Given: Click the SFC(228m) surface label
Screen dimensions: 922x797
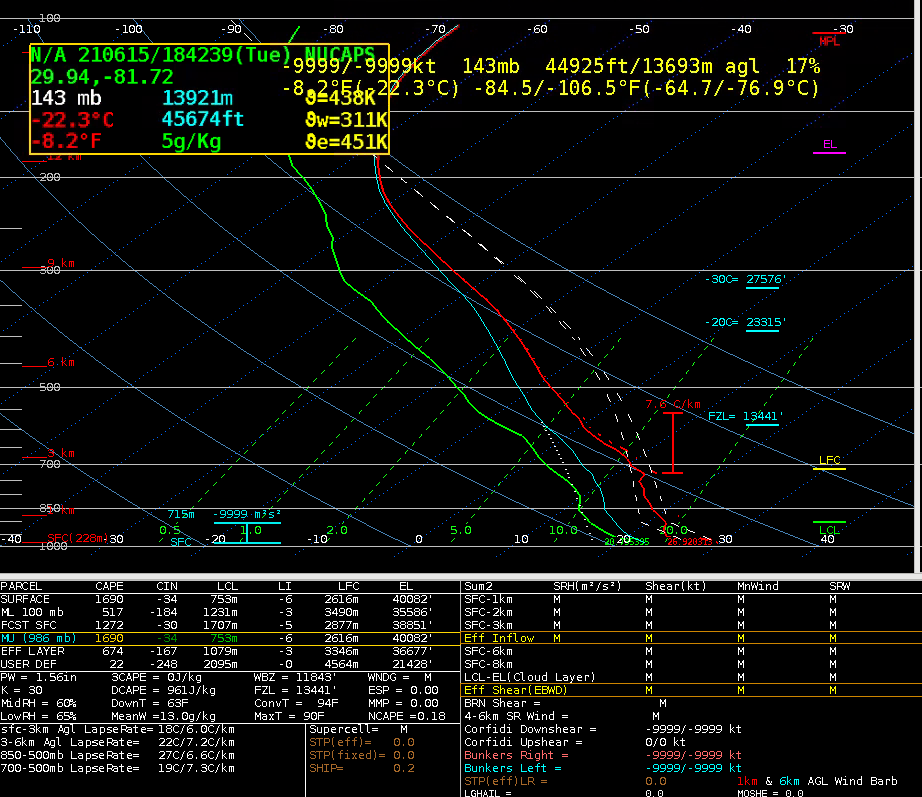Looking at the screenshot, I should coord(78,538).
